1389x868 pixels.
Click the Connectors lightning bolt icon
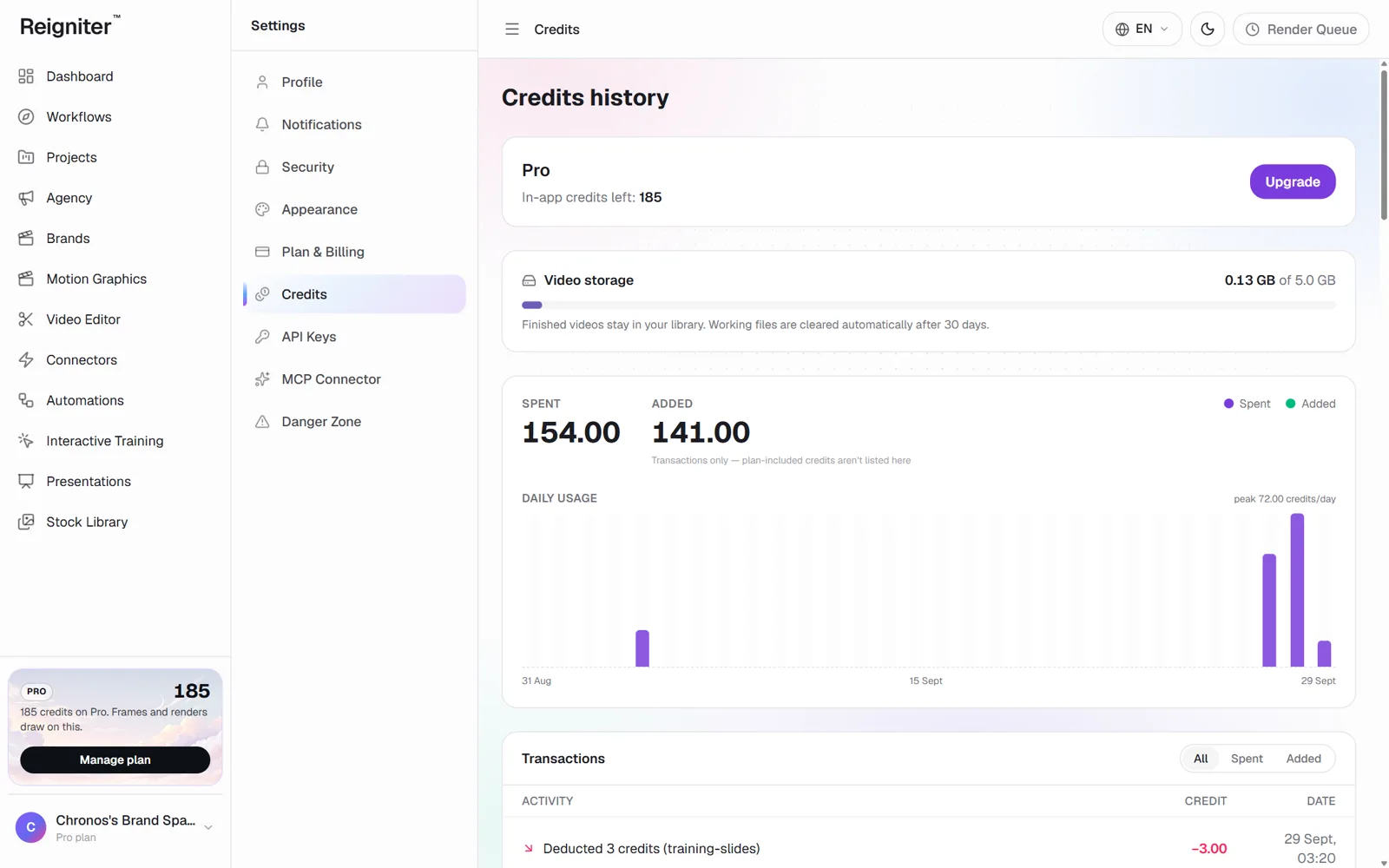pyautogui.click(x=26, y=359)
